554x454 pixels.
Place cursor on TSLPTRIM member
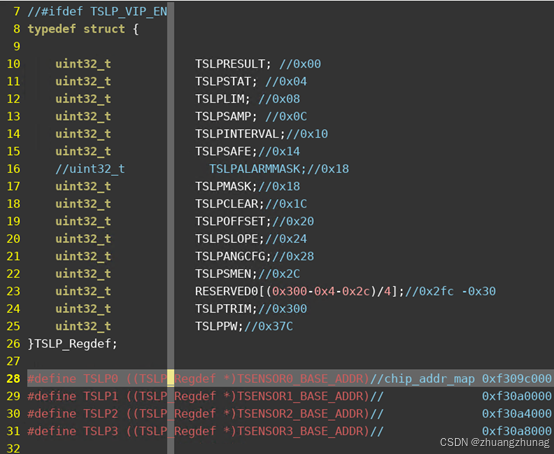[223, 309]
